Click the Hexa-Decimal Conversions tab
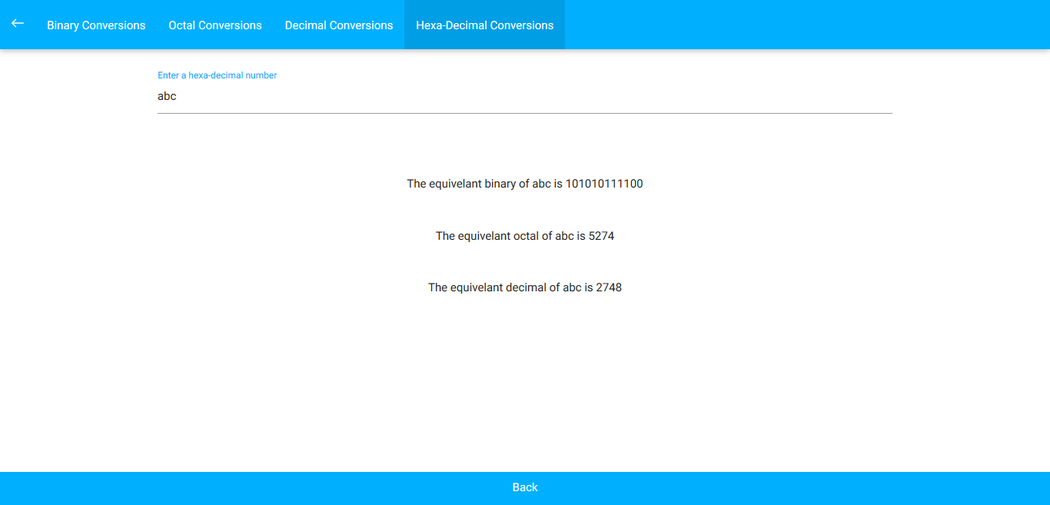This screenshot has width=1050, height=505. pyautogui.click(x=484, y=25)
